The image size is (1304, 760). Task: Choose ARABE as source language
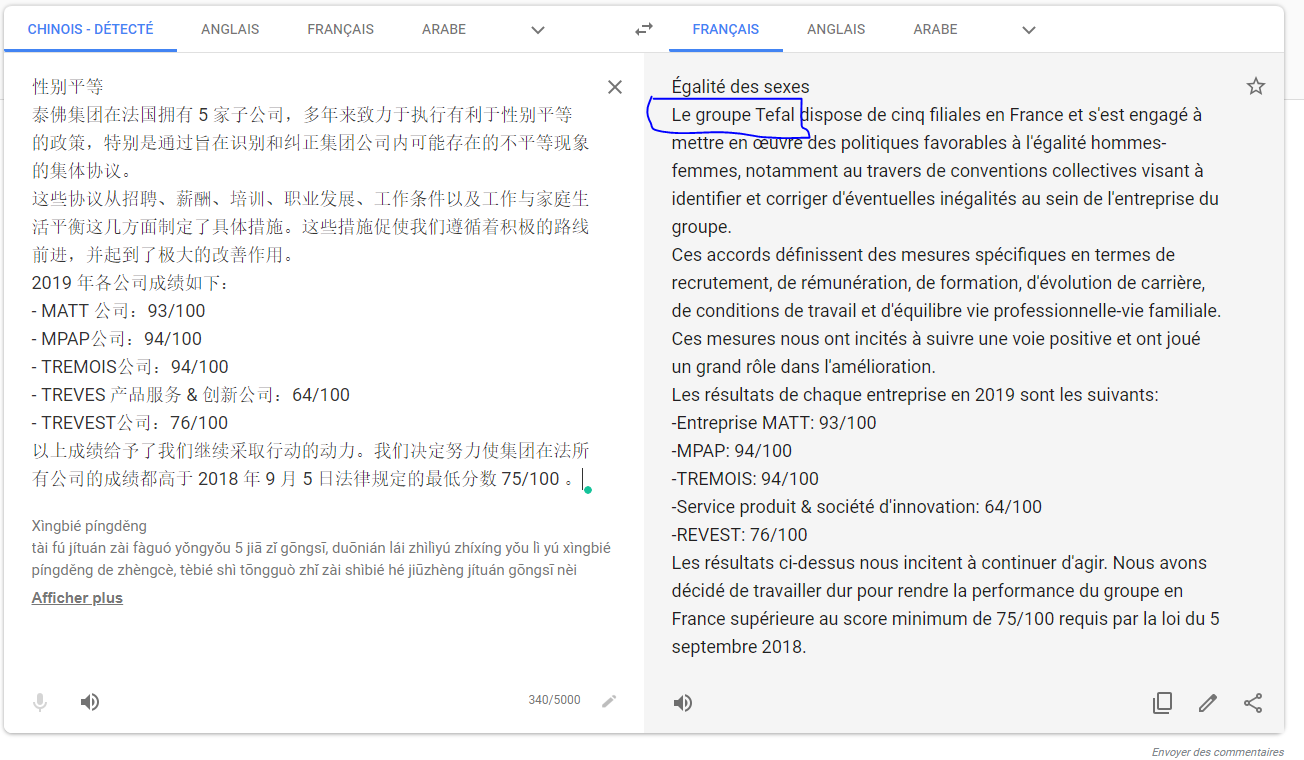point(444,29)
